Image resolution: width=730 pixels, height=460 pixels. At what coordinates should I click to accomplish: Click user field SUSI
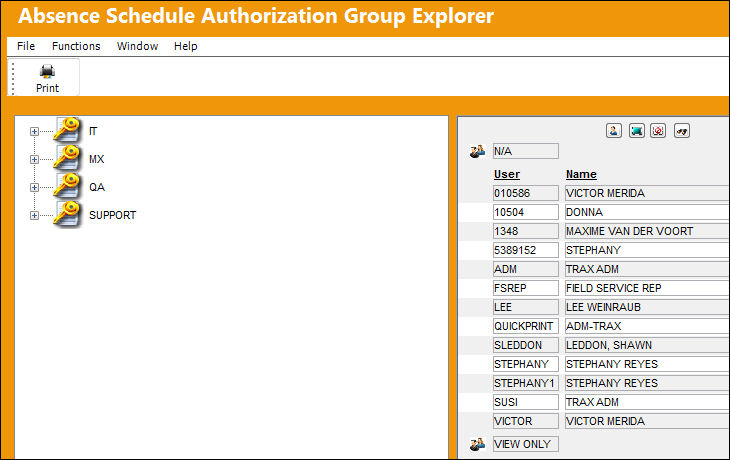pyautogui.click(x=526, y=402)
